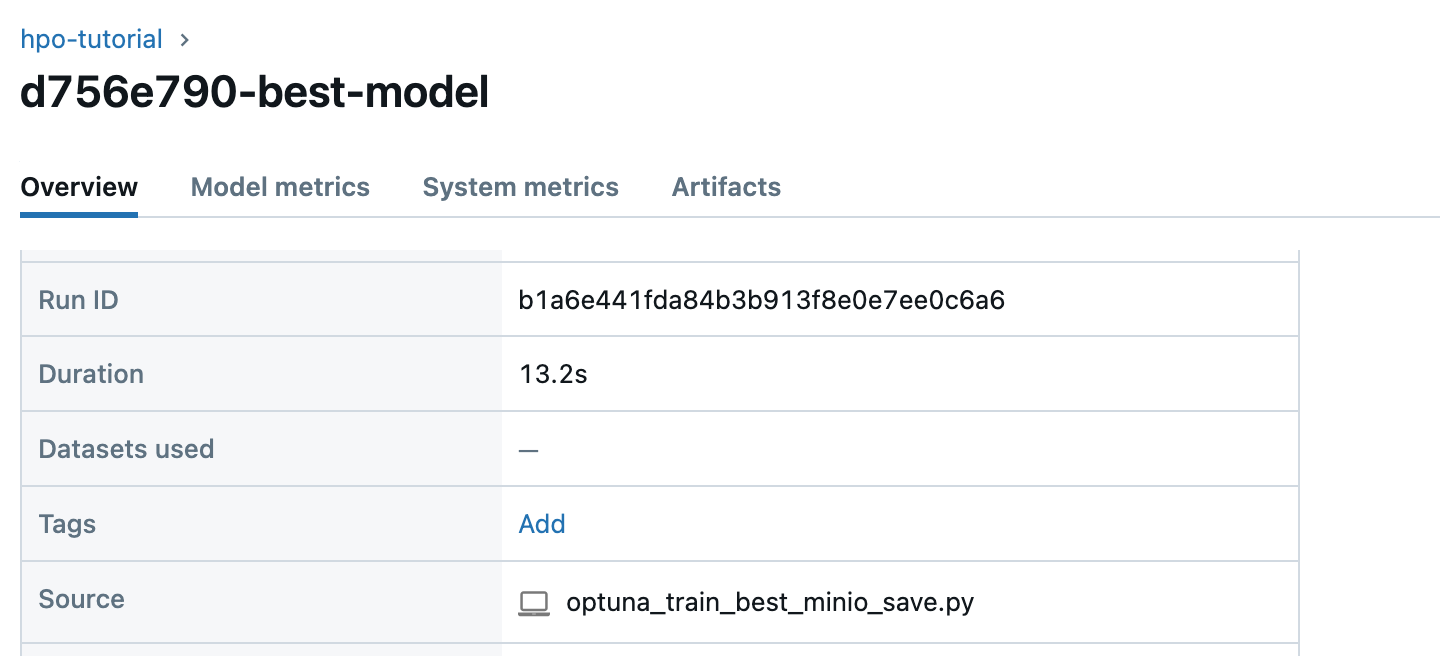Click the d756e790-best-model run title

[255, 93]
